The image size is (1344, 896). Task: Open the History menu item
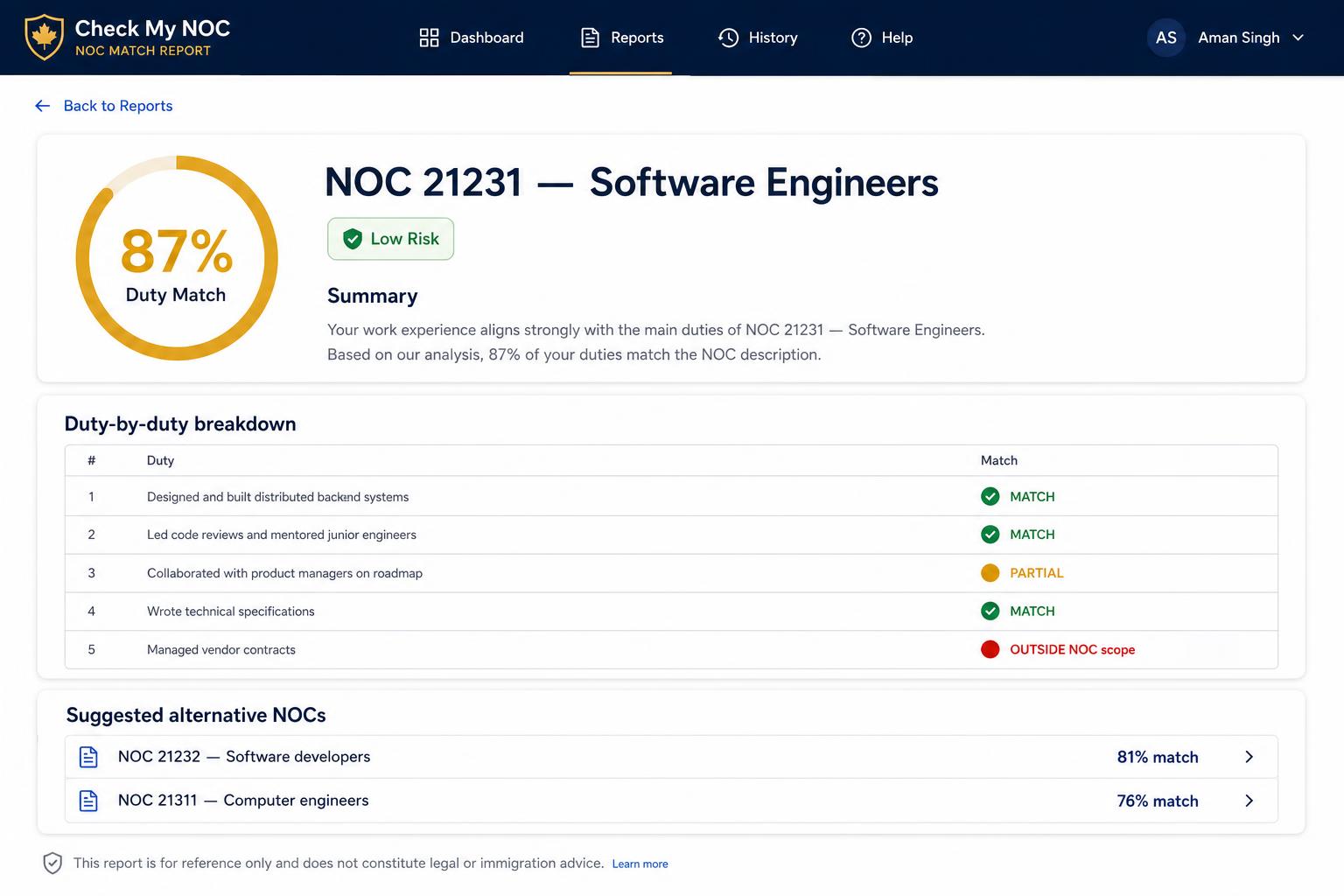pos(758,38)
